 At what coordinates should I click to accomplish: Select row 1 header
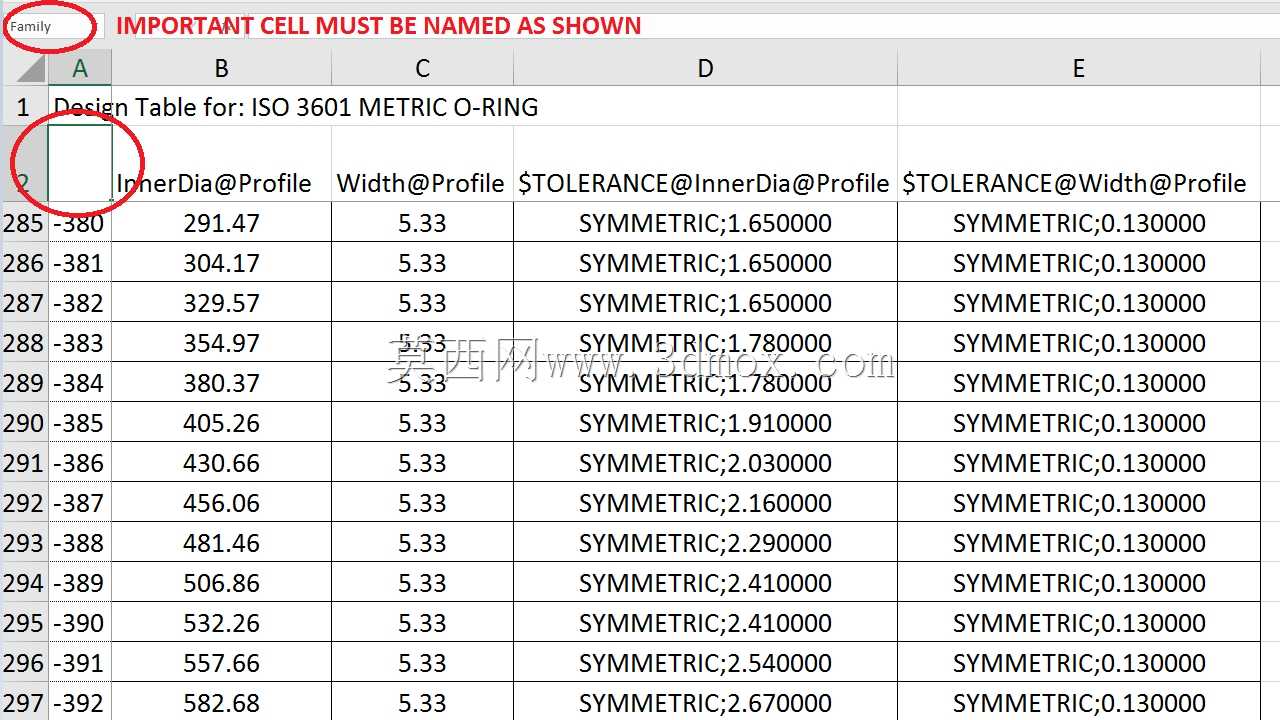24,106
